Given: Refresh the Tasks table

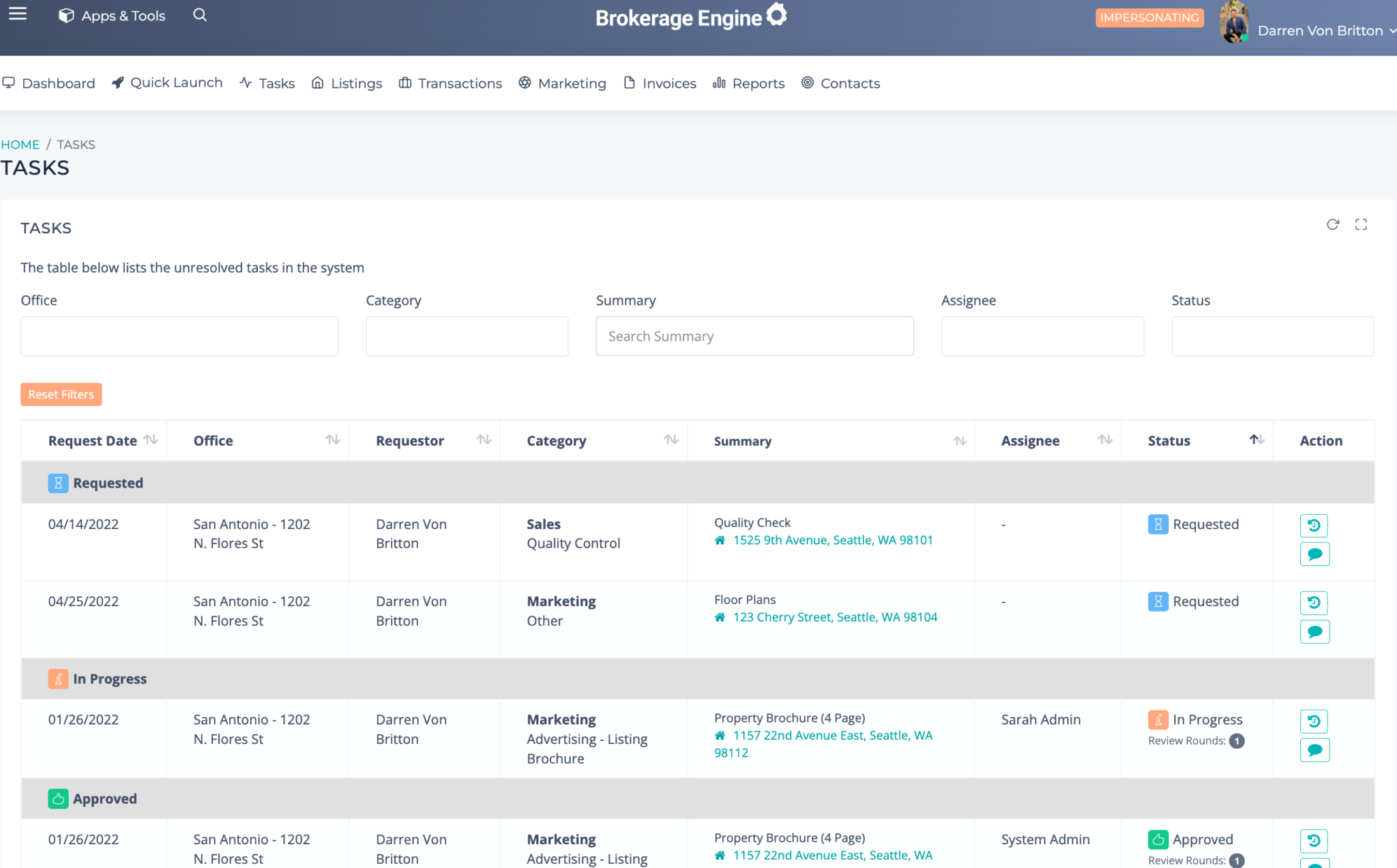Looking at the screenshot, I should coord(1334,224).
